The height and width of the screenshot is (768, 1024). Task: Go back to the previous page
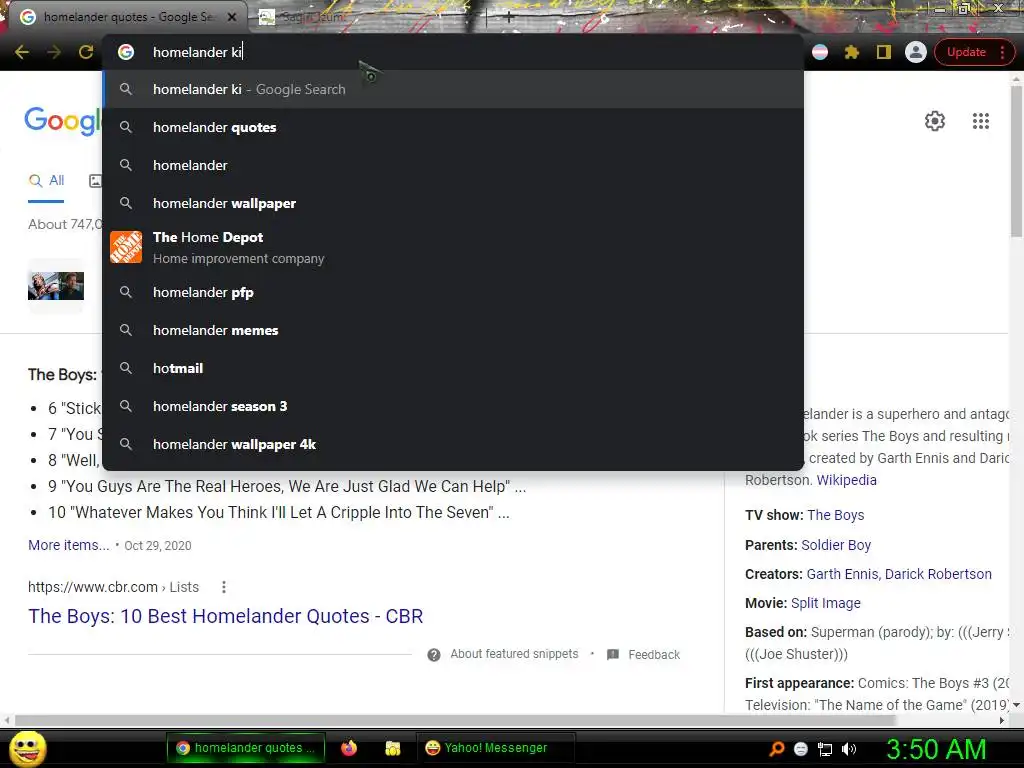[22, 52]
